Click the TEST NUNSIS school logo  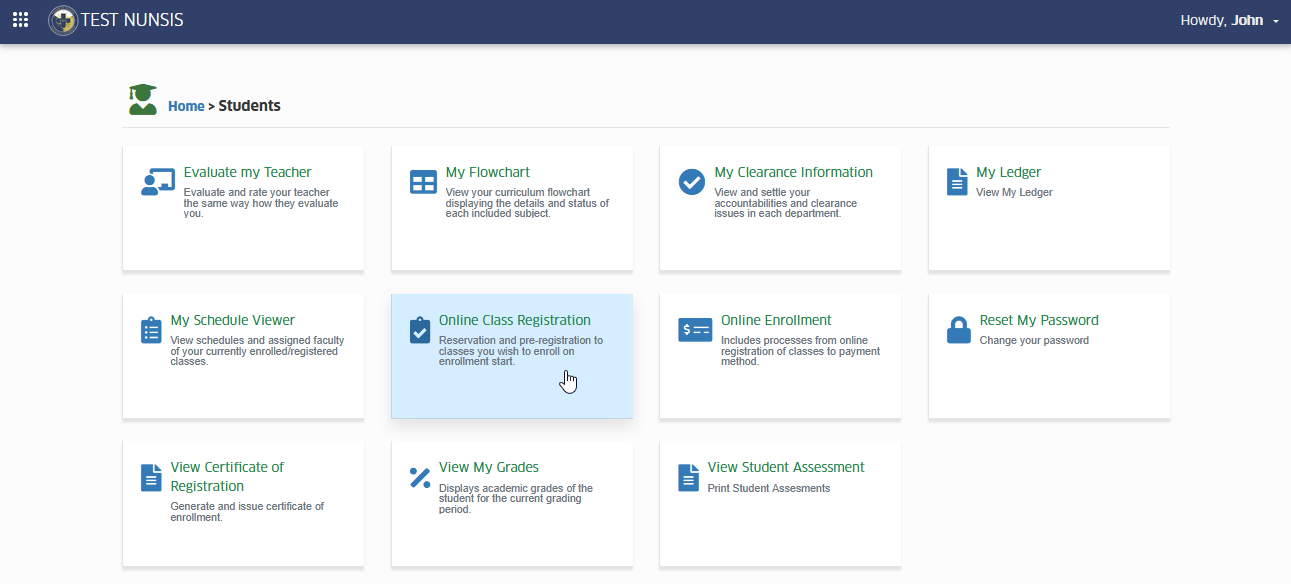coord(63,20)
